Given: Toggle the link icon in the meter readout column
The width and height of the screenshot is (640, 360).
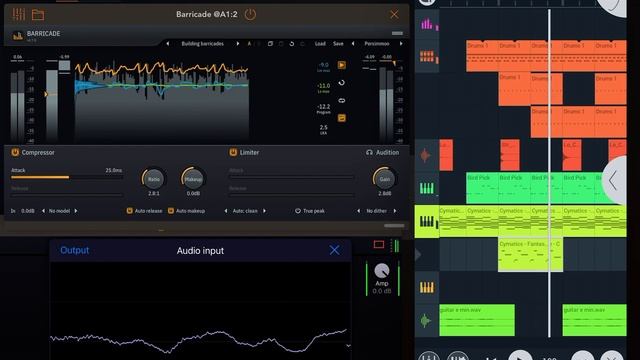Looking at the screenshot, I should pos(342,100).
